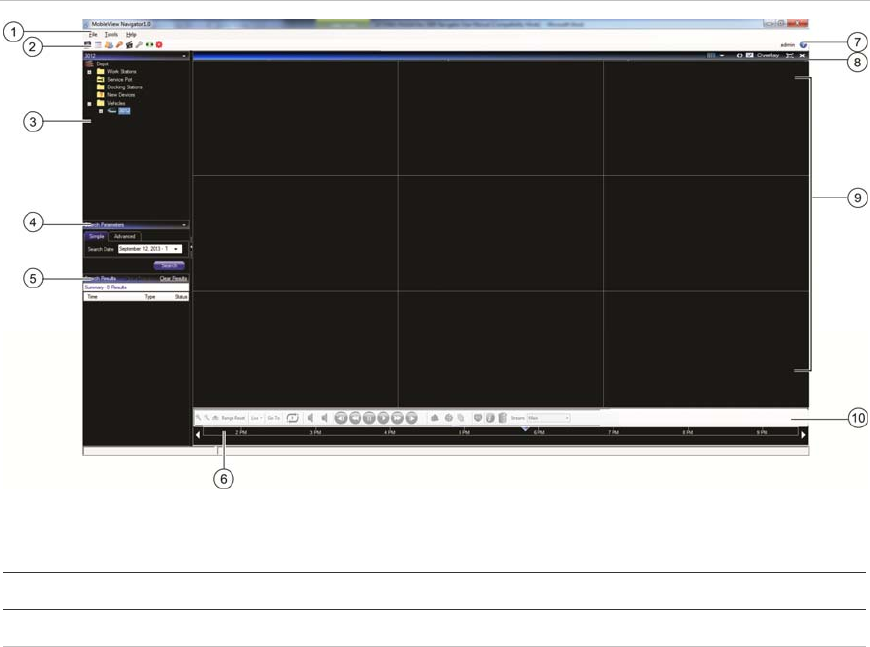Click the Search button

[x=169, y=265]
